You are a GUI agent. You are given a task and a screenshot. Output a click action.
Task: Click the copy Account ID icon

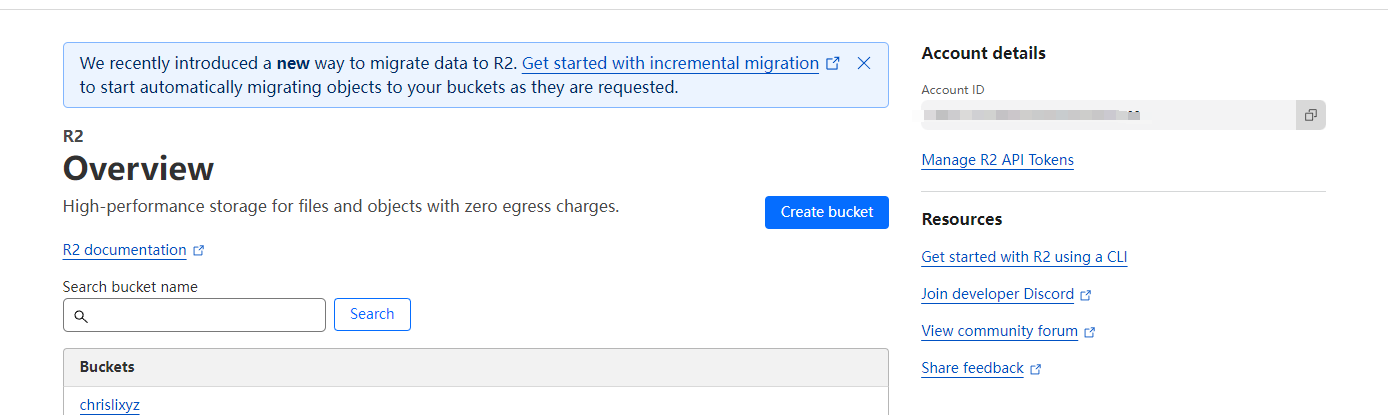click(1310, 115)
